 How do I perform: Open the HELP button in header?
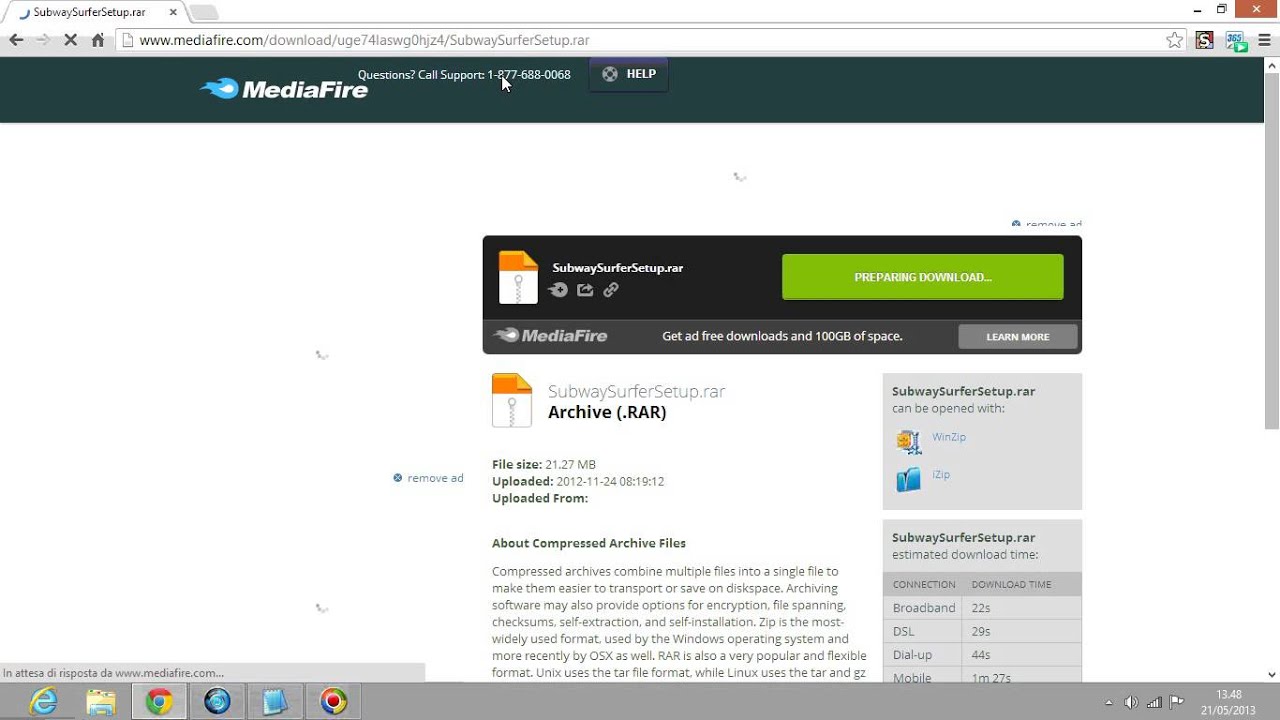[629, 74]
